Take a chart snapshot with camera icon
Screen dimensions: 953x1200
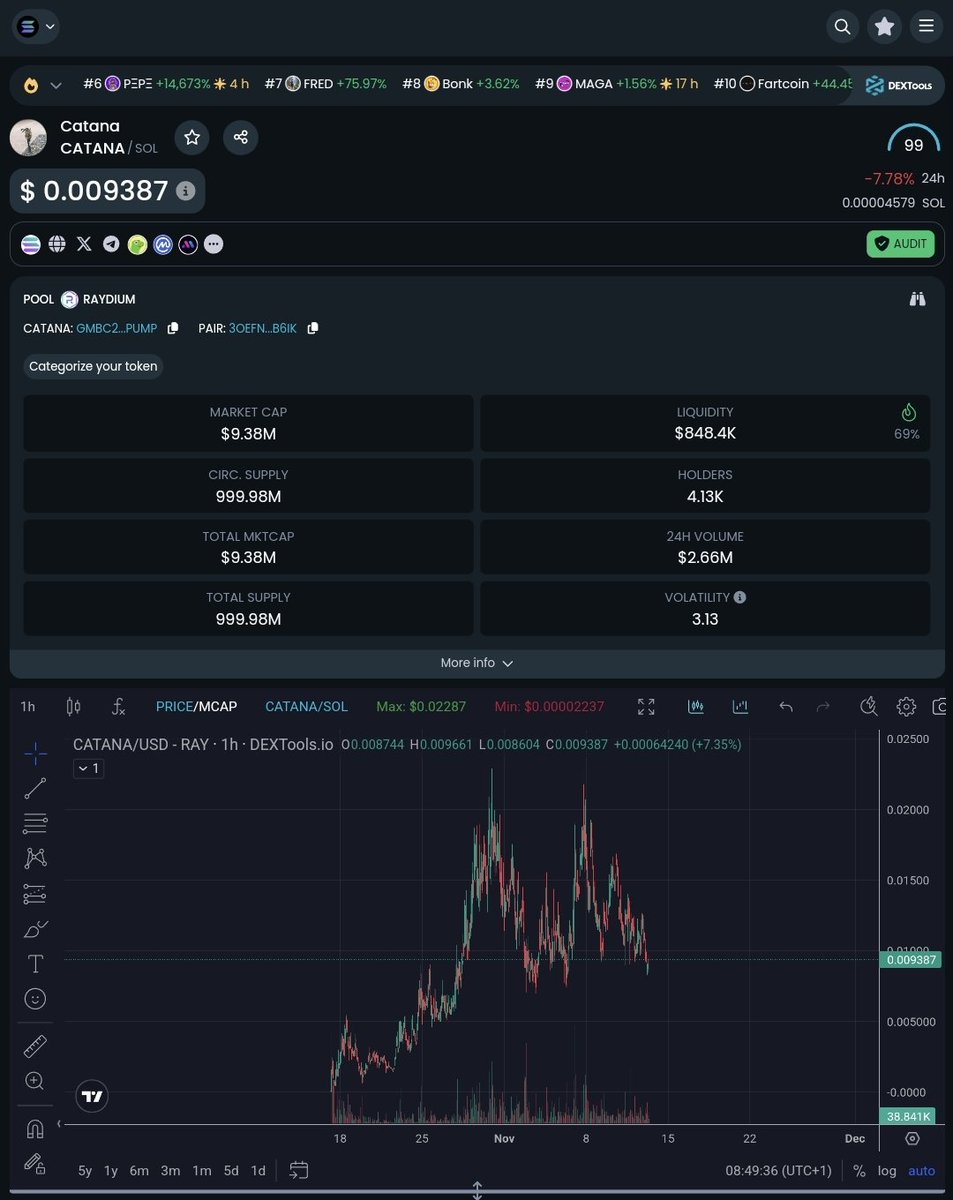(941, 706)
